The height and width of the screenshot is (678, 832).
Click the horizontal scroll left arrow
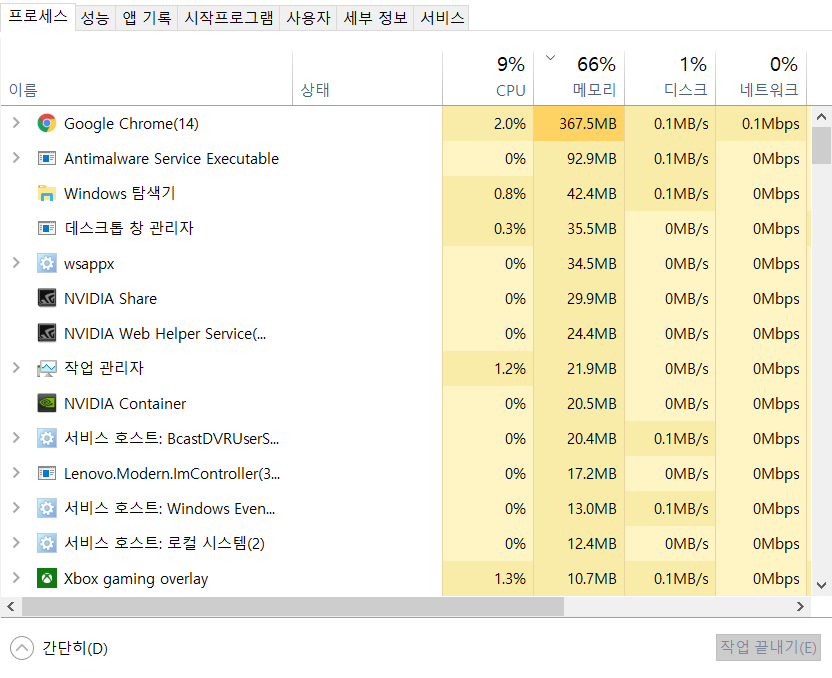coord(11,606)
